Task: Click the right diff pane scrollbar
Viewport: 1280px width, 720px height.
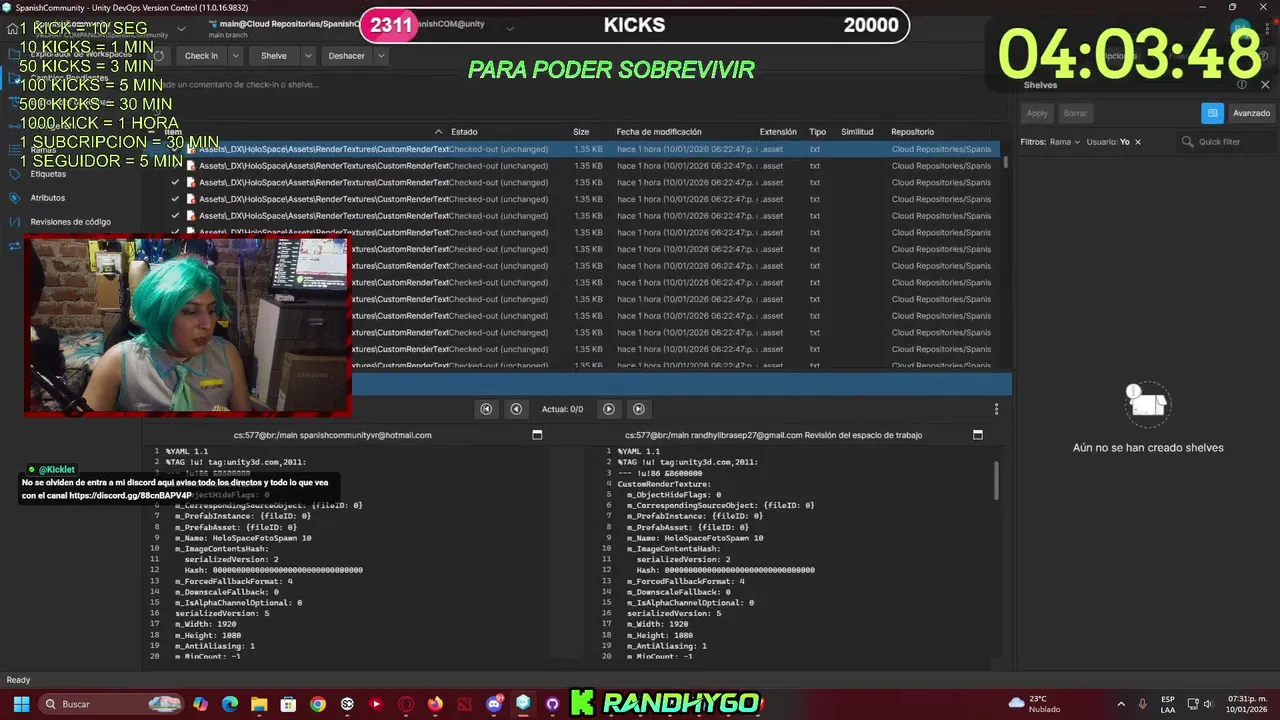Action: (x=996, y=481)
